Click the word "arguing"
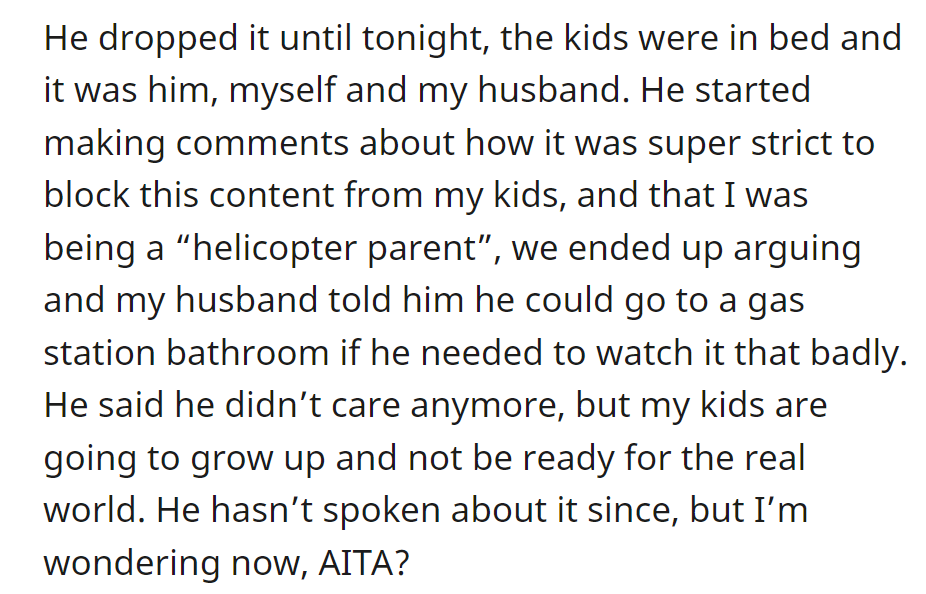The image size is (926, 594). coord(797,250)
